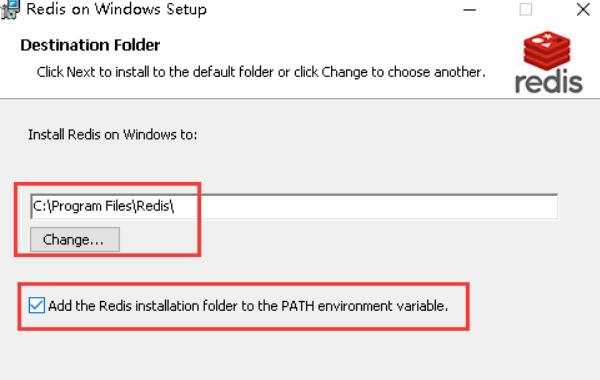Click the installer icon in the title bar
Image resolution: width=600 pixels, height=380 pixels.
[9, 9]
